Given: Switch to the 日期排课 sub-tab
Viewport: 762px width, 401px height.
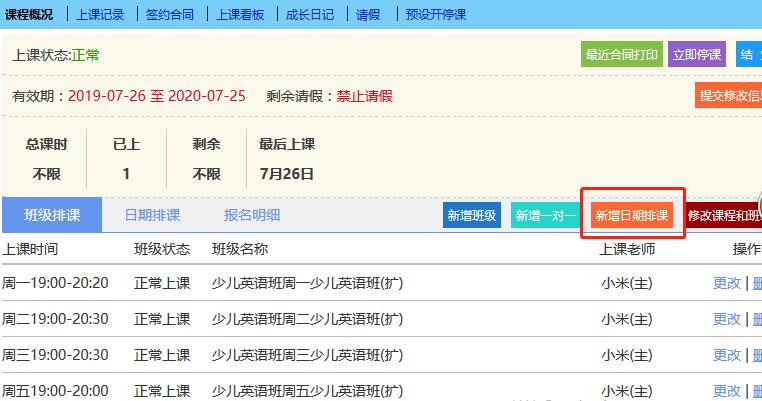Looking at the screenshot, I should [x=152, y=215].
